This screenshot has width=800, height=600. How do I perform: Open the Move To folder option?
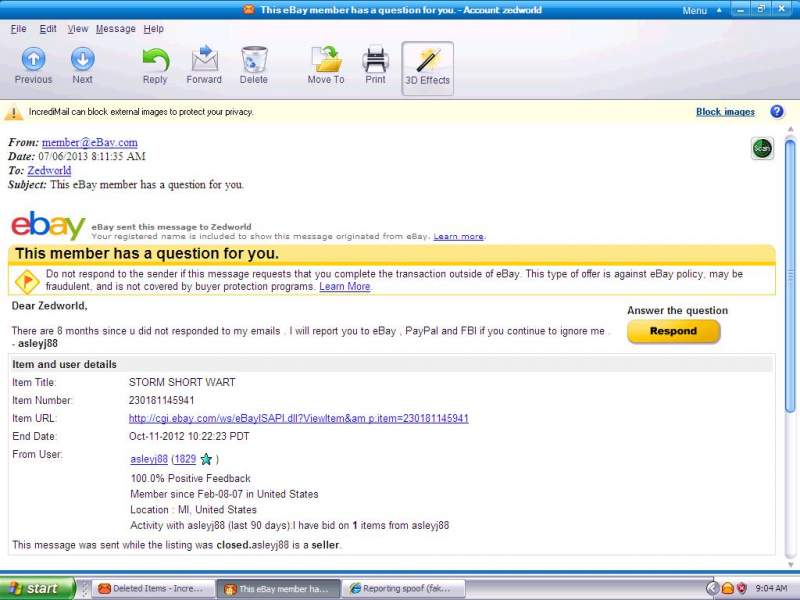tap(325, 66)
